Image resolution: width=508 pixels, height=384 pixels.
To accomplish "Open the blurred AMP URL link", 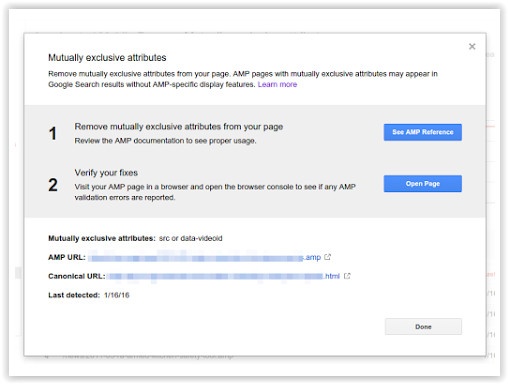I will tap(205, 258).
